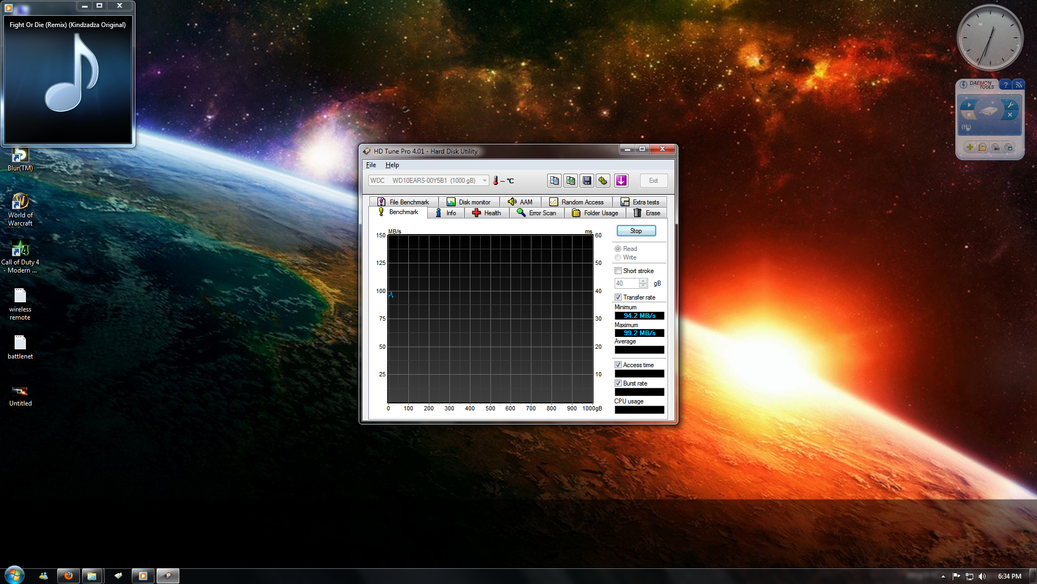The width and height of the screenshot is (1037, 584).
Task: Click Firefox icon in the taskbar
Action: pos(68,576)
